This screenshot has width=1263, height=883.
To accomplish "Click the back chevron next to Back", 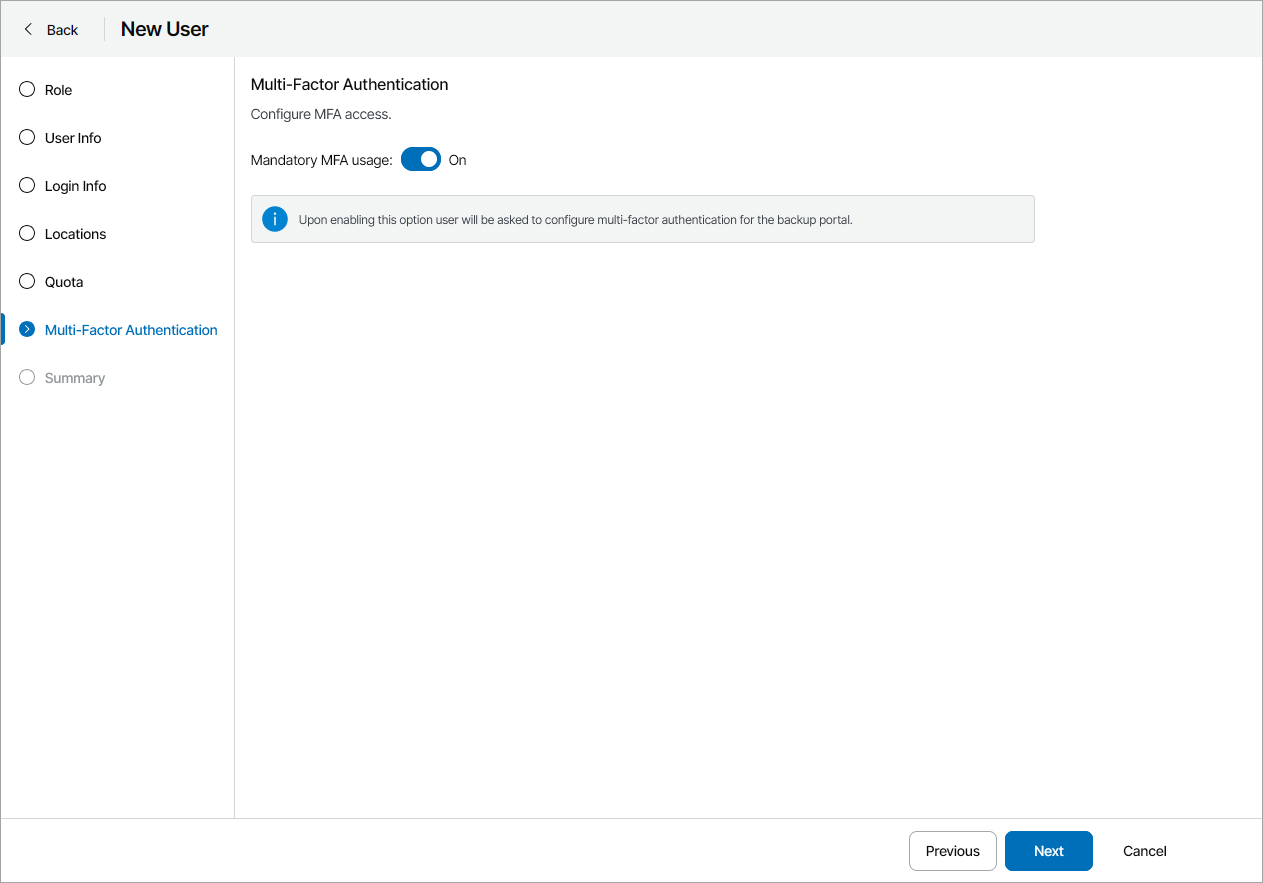I will pos(29,29).
